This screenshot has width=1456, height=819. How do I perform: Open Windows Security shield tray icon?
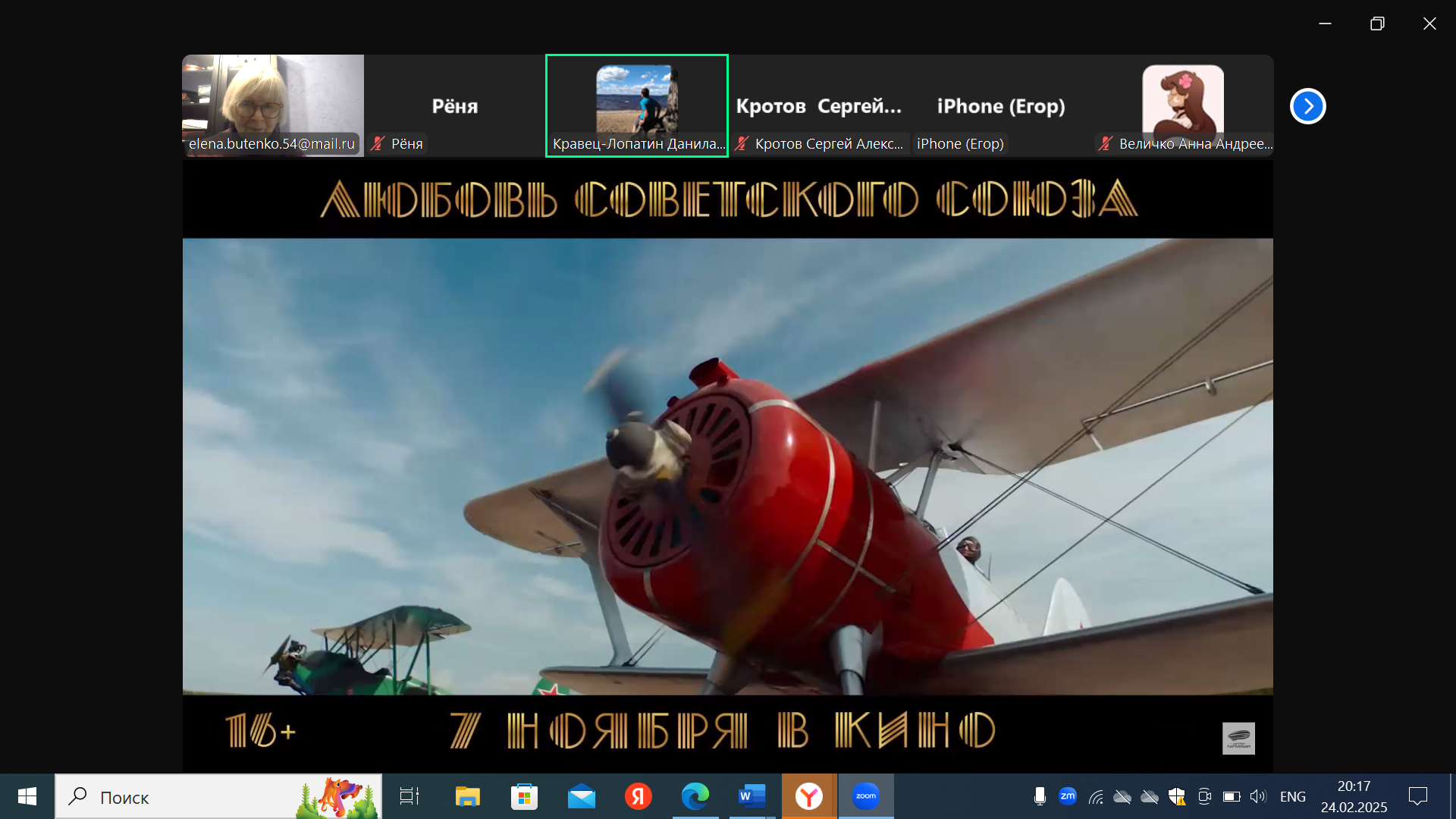click(1177, 796)
